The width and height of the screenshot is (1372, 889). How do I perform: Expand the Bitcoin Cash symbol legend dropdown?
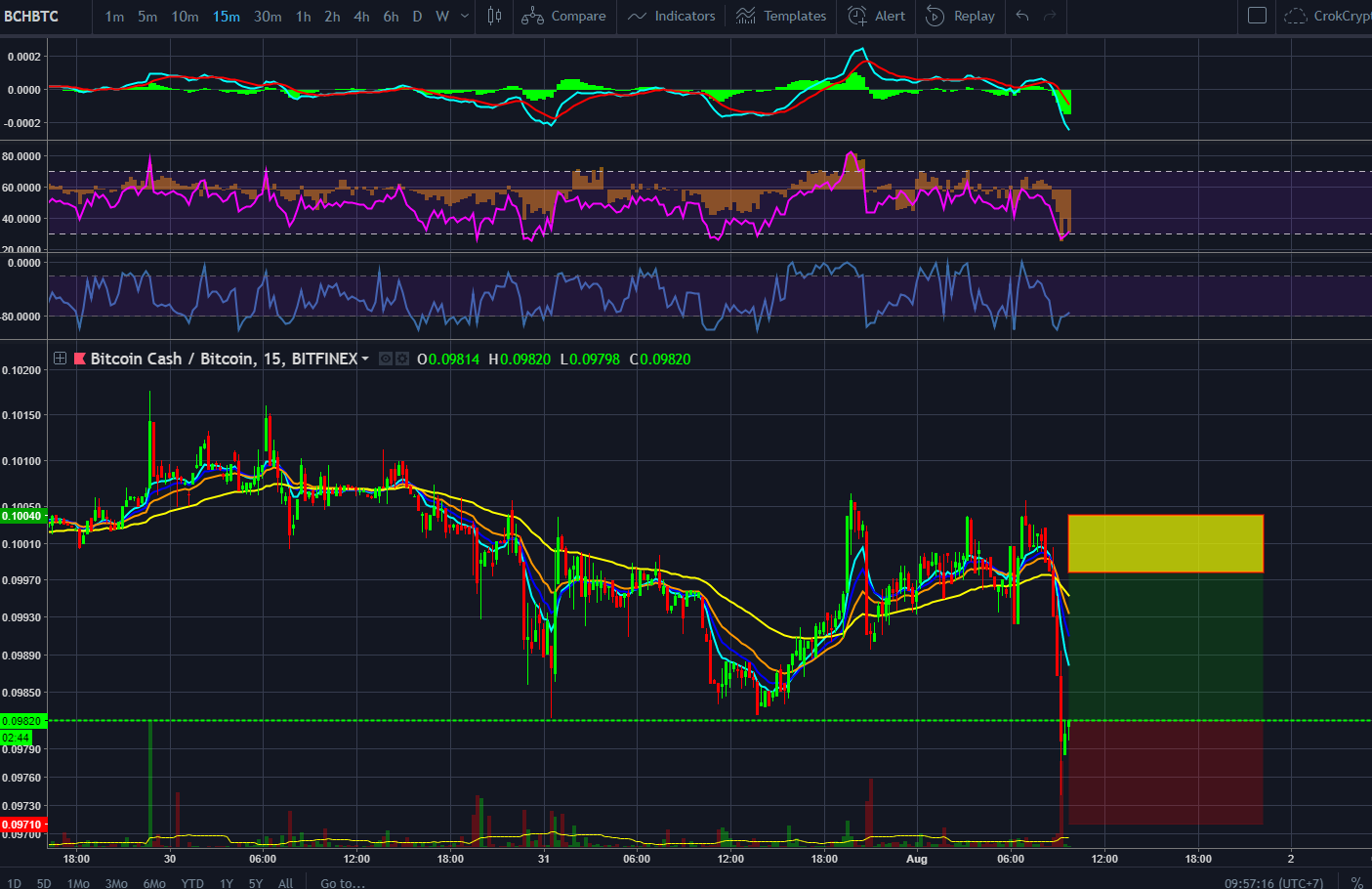pyautogui.click(x=365, y=359)
